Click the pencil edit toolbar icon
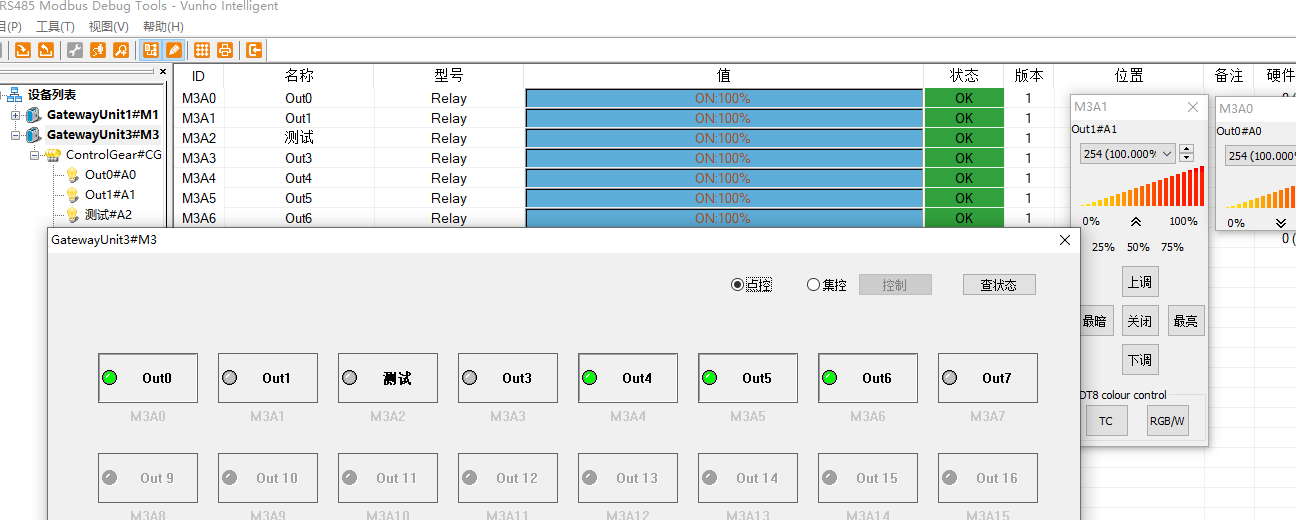This screenshot has height=520, width=1296. [x=174, y=50]
